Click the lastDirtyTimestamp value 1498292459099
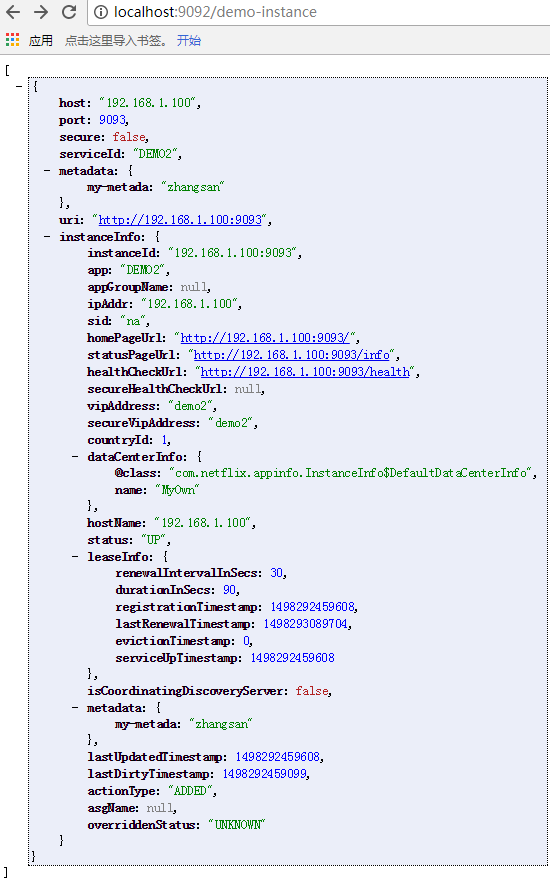Viewport: 550px width, 881px height. coord(265,774)
